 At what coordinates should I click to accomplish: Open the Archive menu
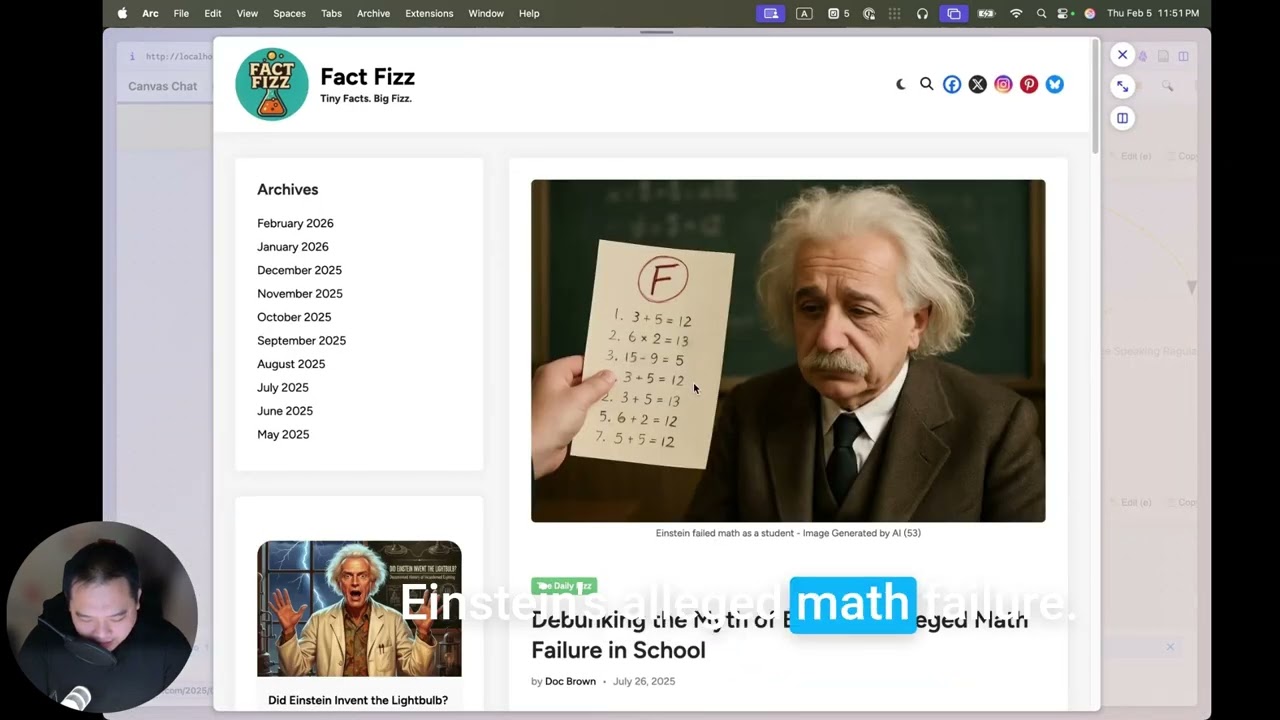pos(373,13)
